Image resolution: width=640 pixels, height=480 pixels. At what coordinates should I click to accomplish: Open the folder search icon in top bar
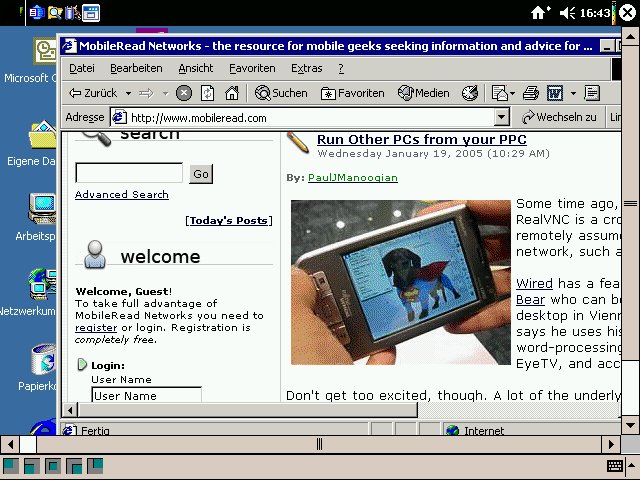[55, 13]
